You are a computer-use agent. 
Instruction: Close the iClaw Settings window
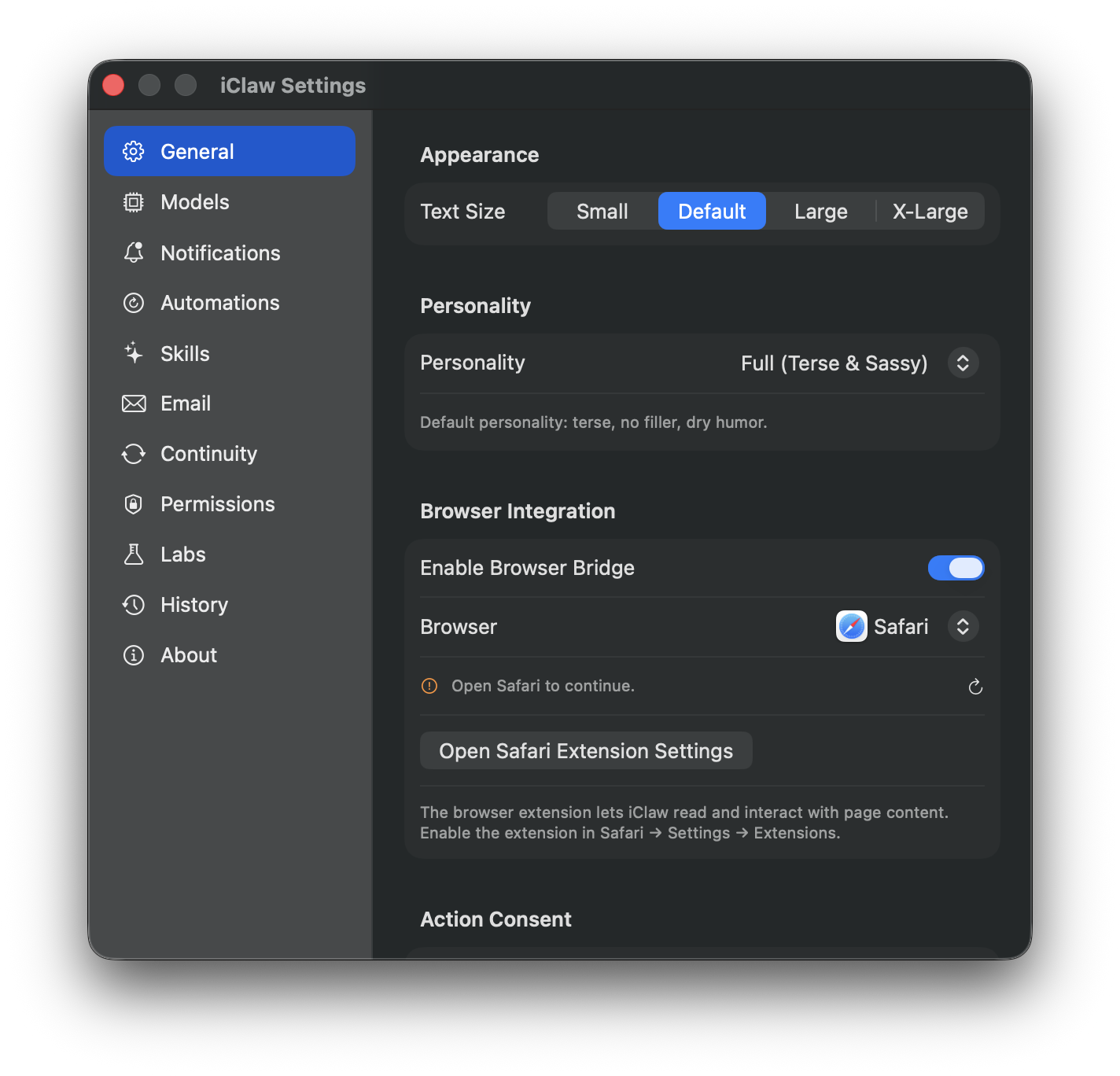point(113,85)
